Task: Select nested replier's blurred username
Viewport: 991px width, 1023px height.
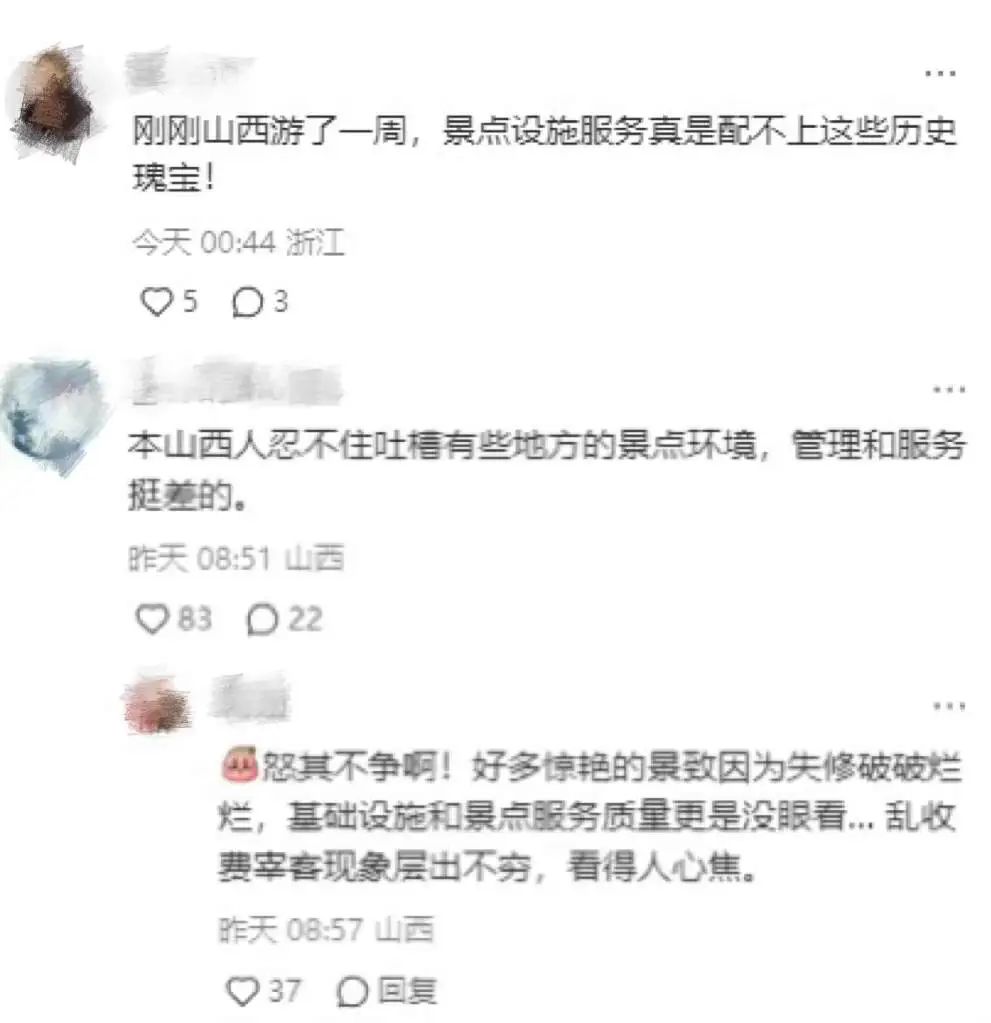Action: coord(249,698)
